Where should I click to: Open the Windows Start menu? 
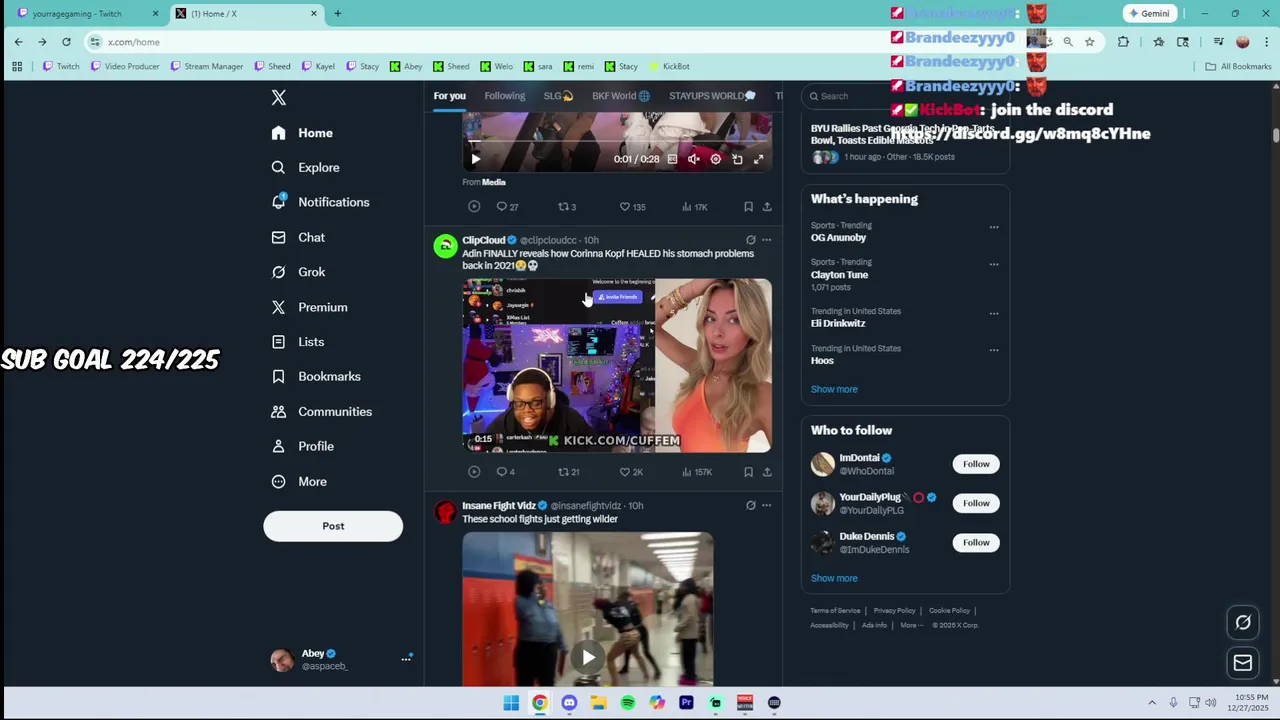pos(511,703)
